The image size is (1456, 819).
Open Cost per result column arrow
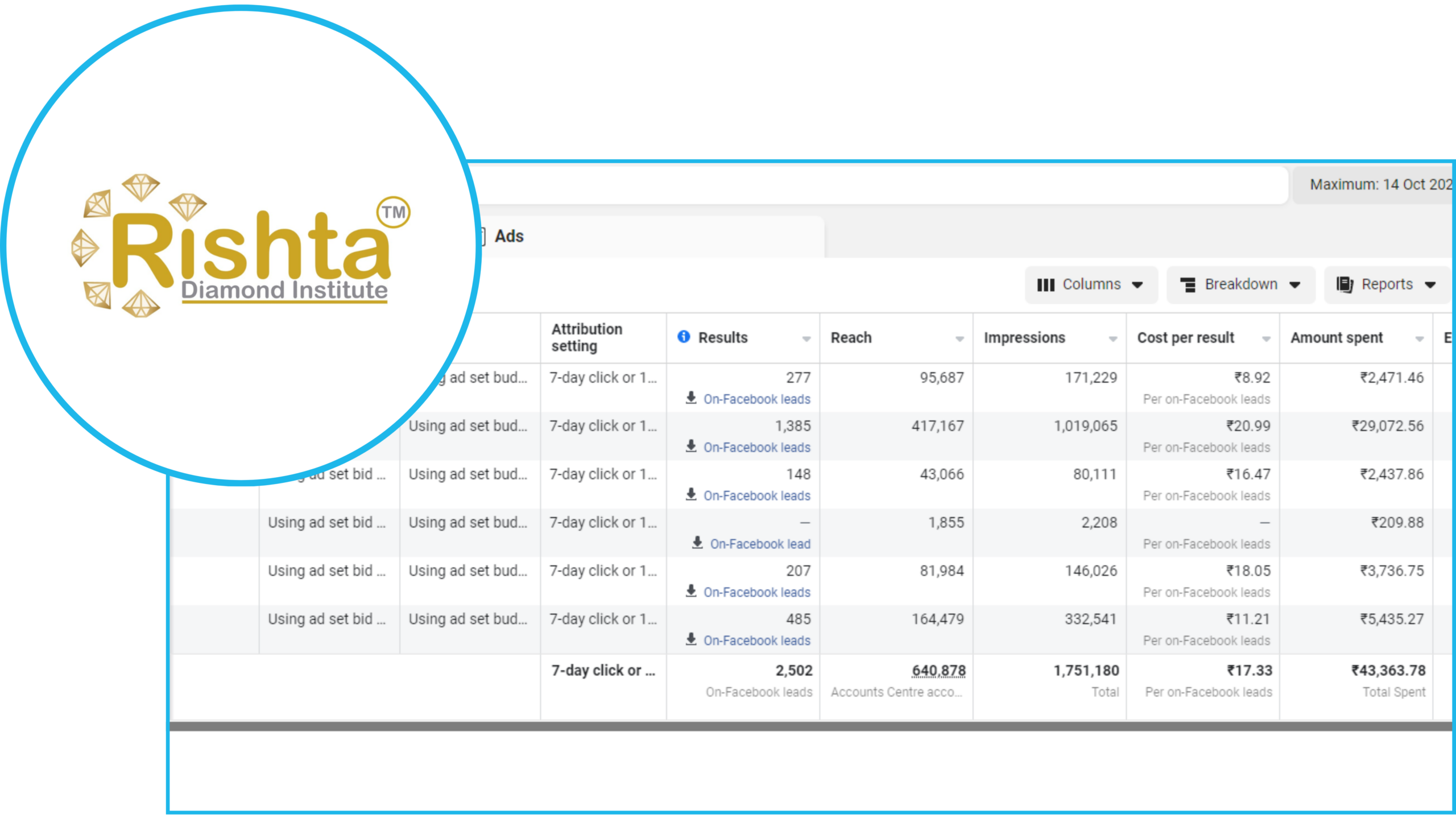tap(1266, 339)
